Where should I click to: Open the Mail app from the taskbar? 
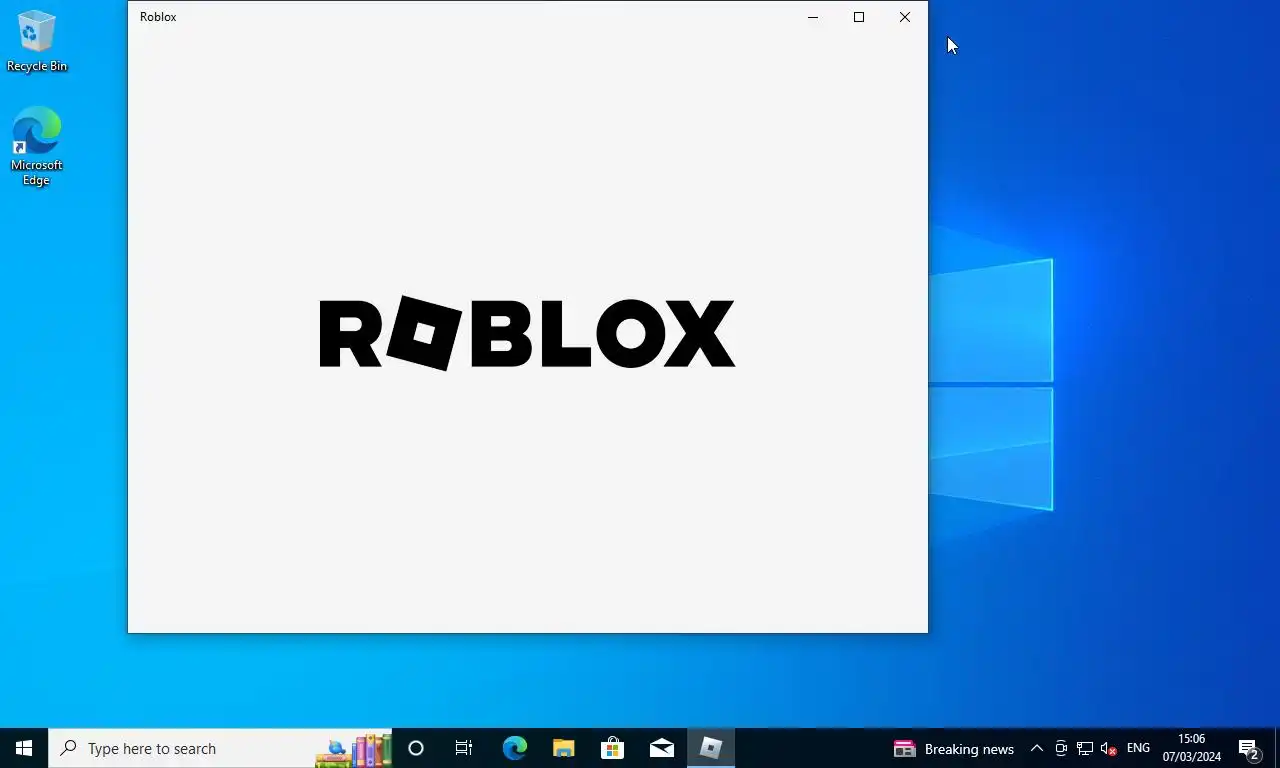pyautogui.click(x=661, y=748)
